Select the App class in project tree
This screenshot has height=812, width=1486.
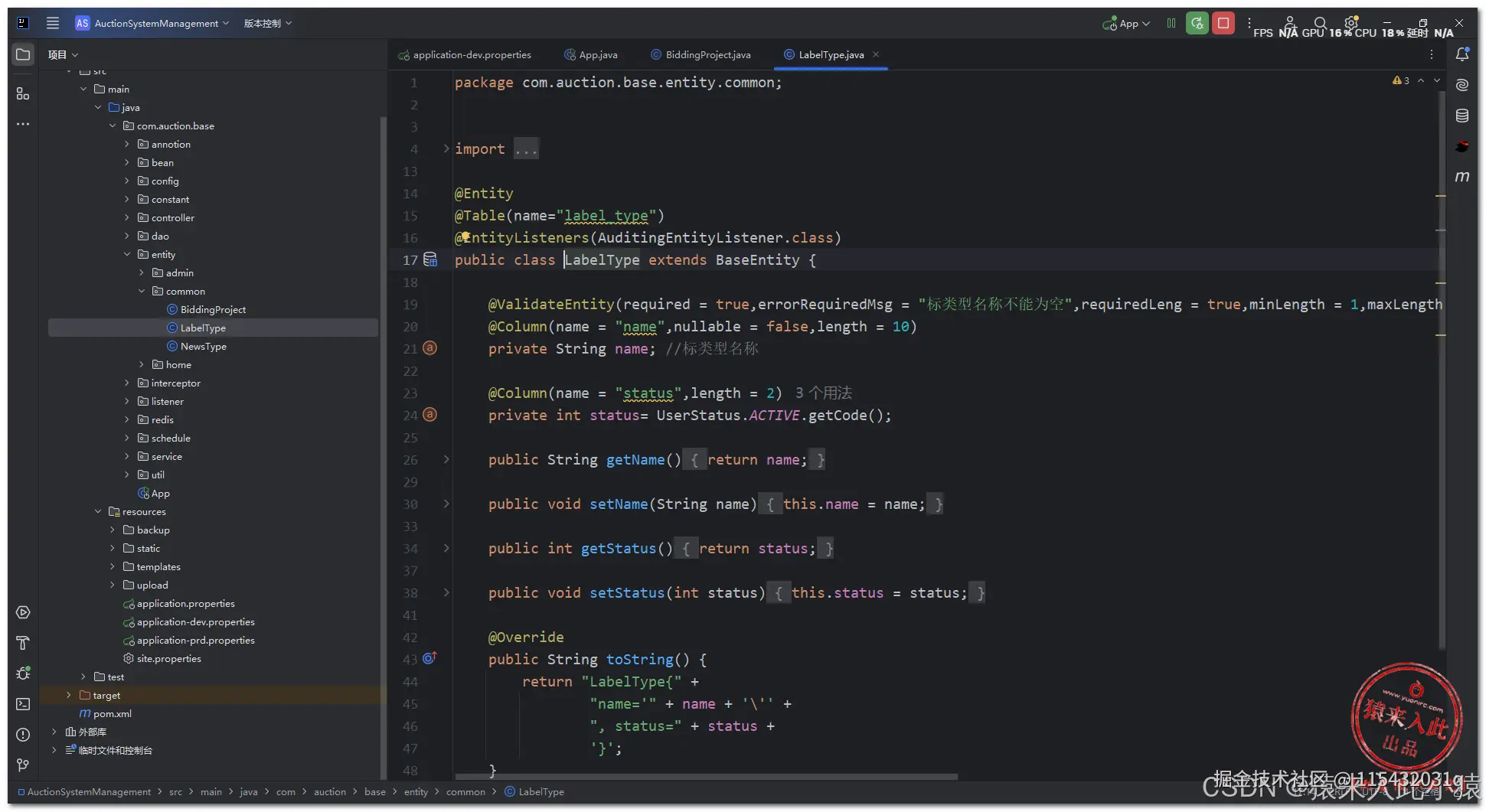pos(160,493)
